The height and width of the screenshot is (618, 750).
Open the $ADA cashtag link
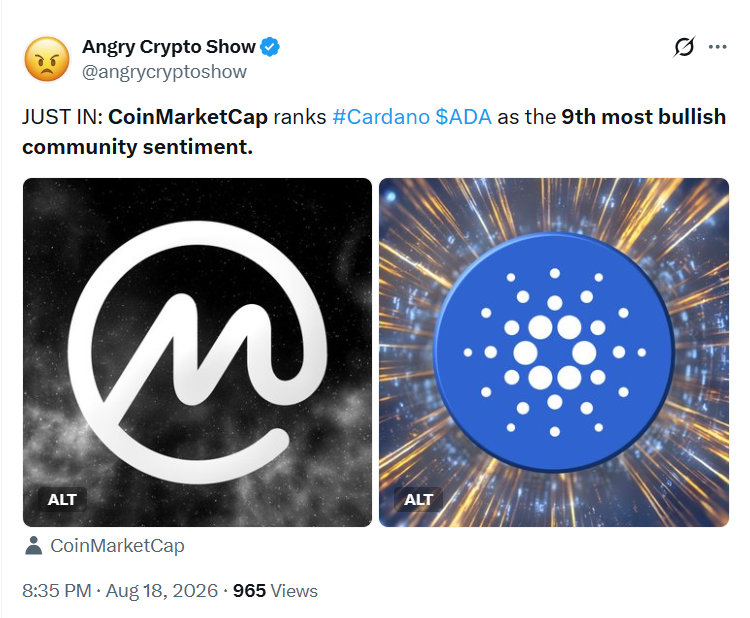463,117
